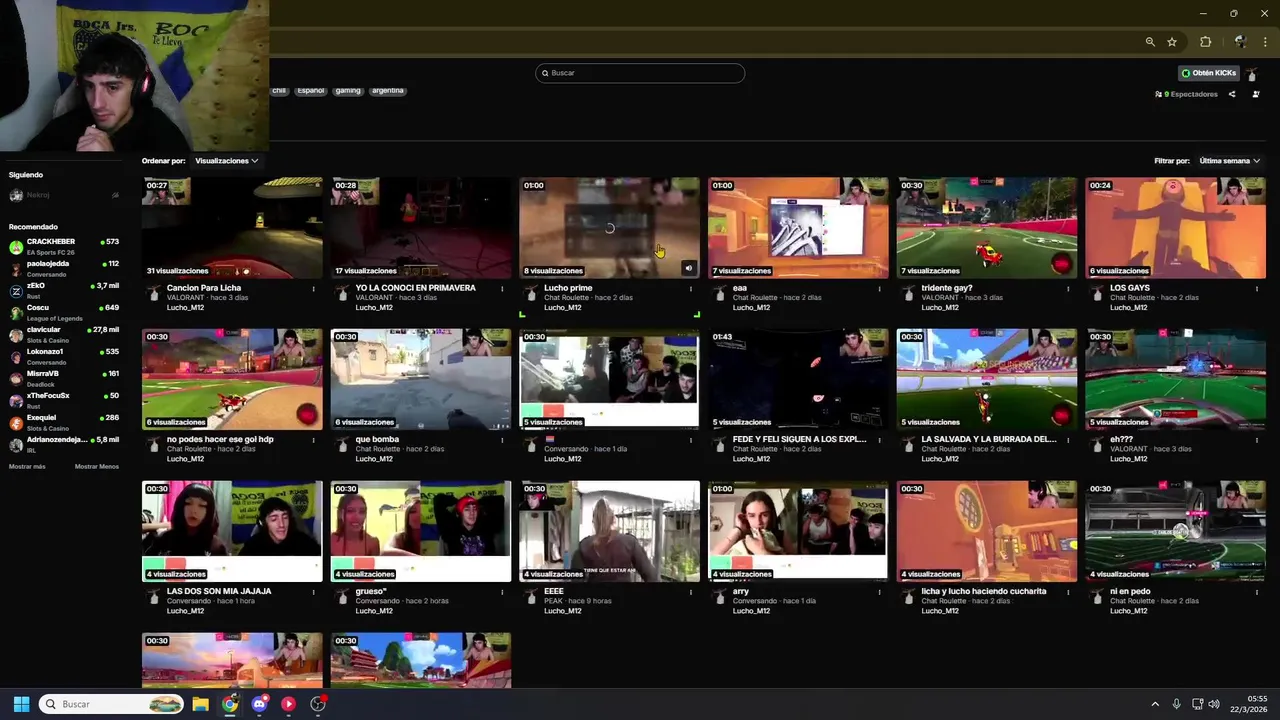Open three-dot menu for Cancion Para Licha clip

[x=313, y=289]
